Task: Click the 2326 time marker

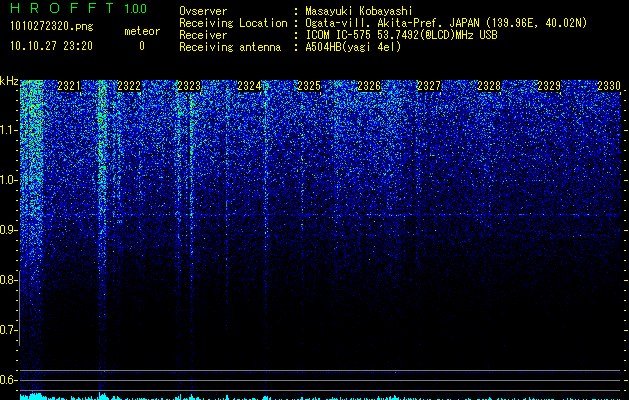Action: (369, 86)
